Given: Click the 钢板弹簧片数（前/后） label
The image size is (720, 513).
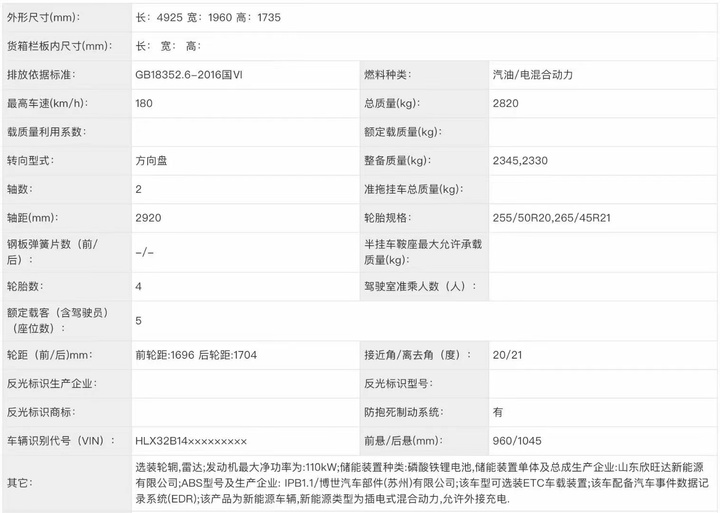Looking at the screenshot, I should coord(52,252).
